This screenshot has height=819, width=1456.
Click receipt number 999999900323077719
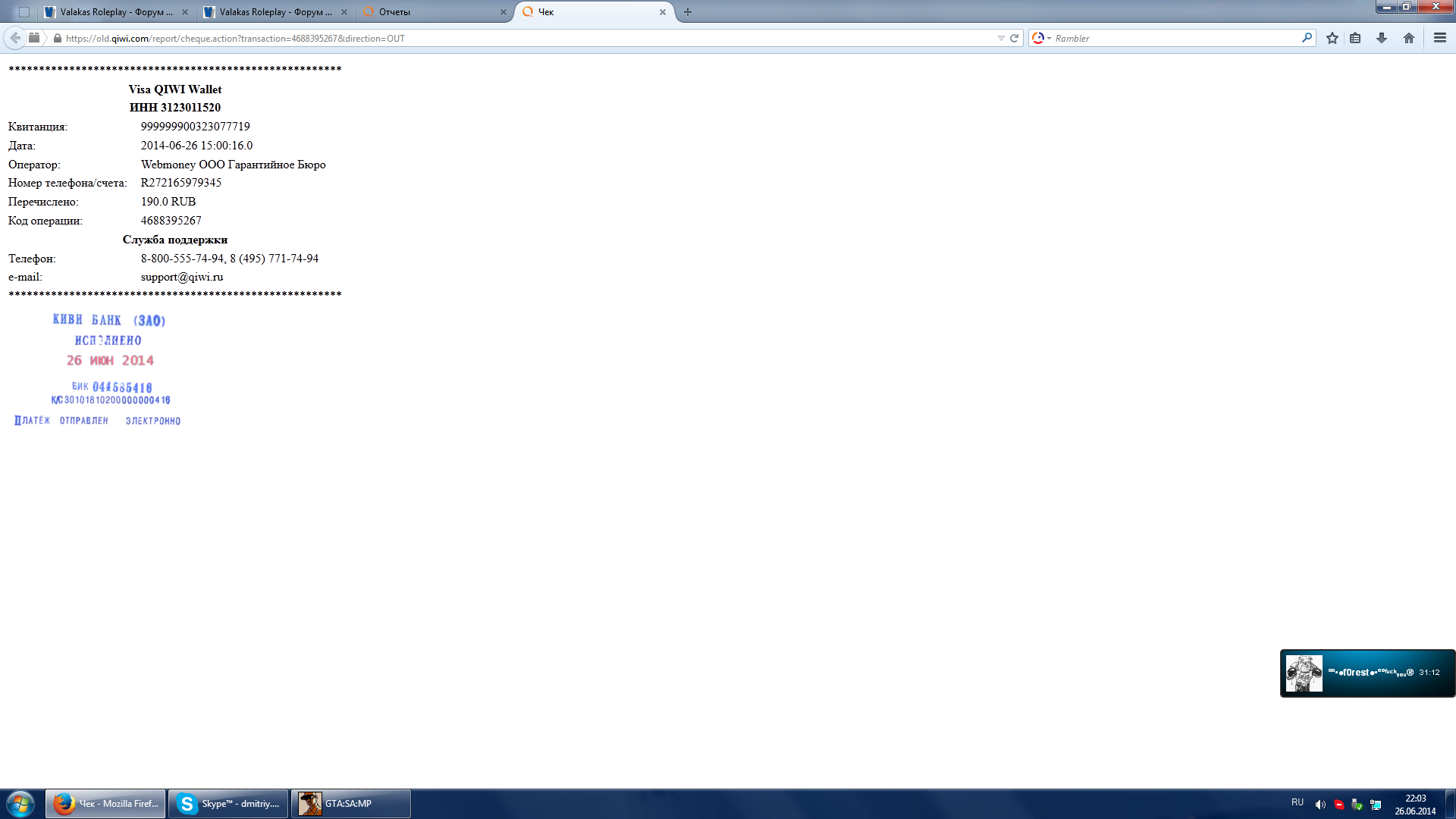(196, 127)
